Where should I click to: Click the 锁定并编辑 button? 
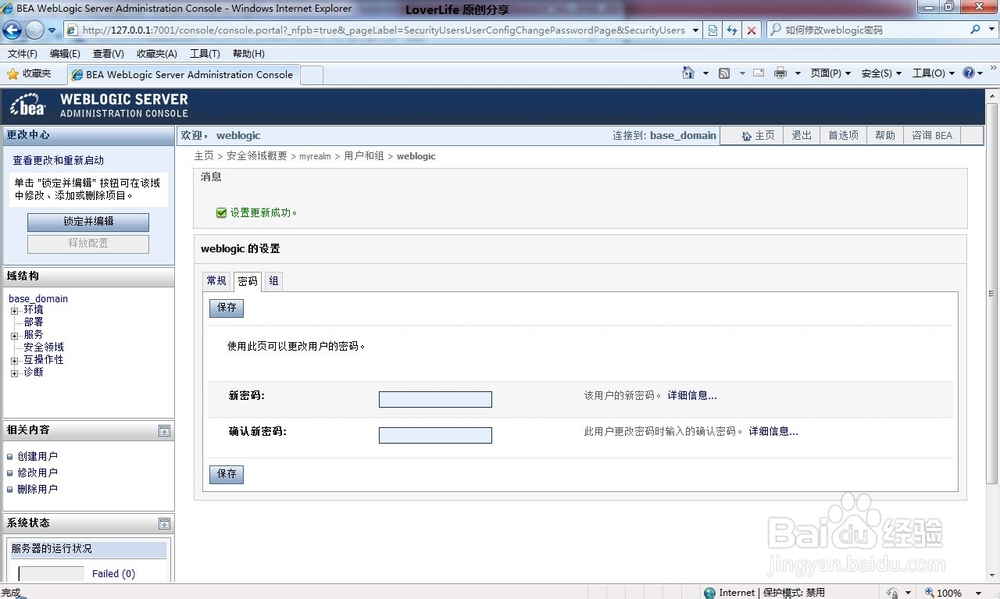87,222
